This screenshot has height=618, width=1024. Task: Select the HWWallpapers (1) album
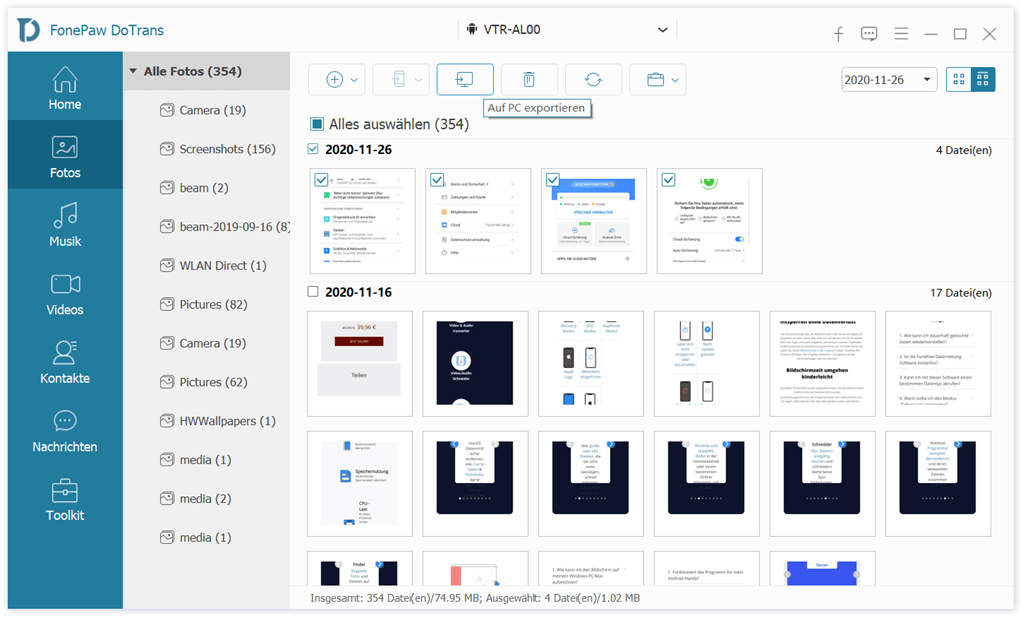(x=217, y=421)
